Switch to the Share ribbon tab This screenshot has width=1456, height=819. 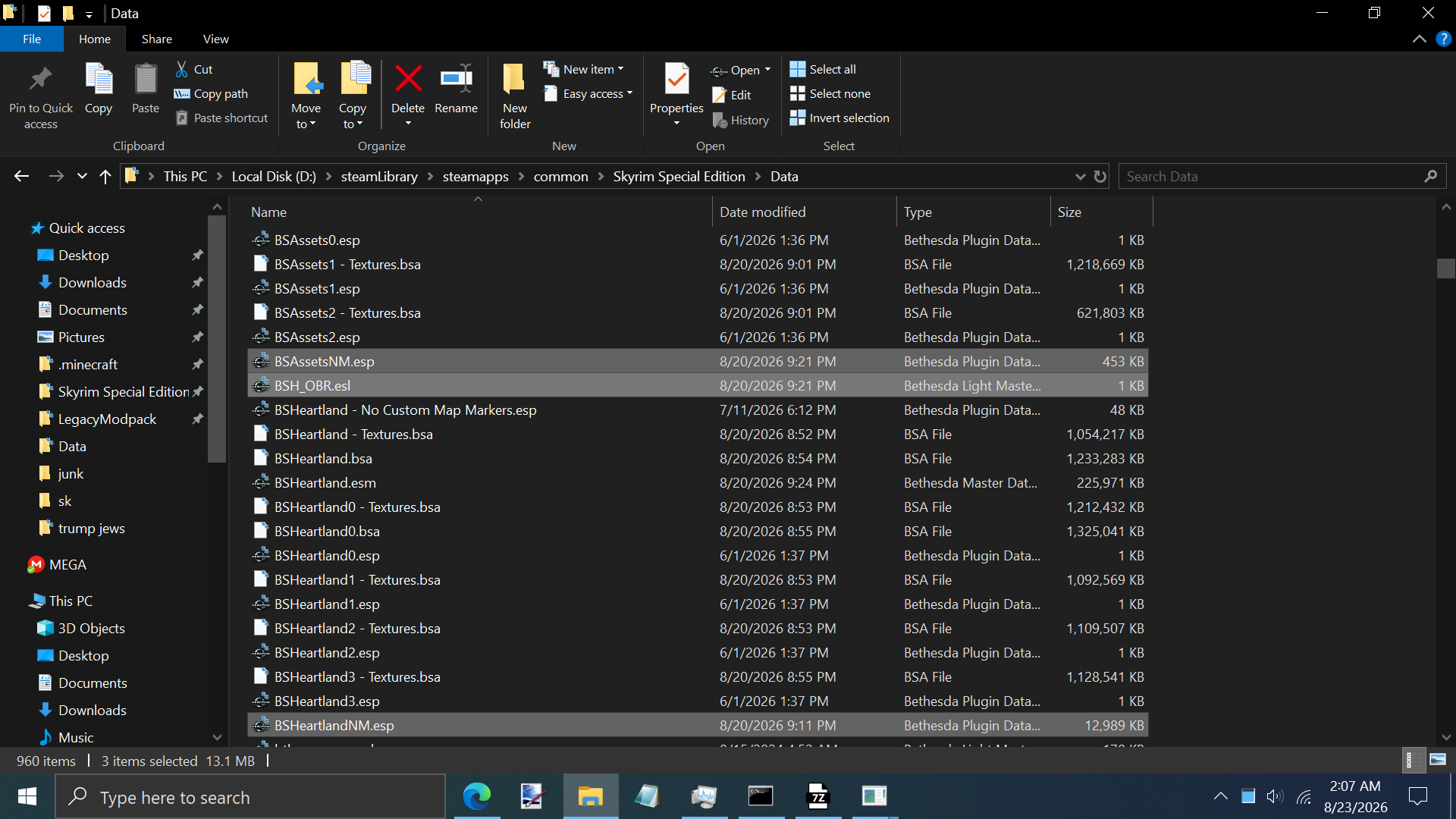coord(157,39)
